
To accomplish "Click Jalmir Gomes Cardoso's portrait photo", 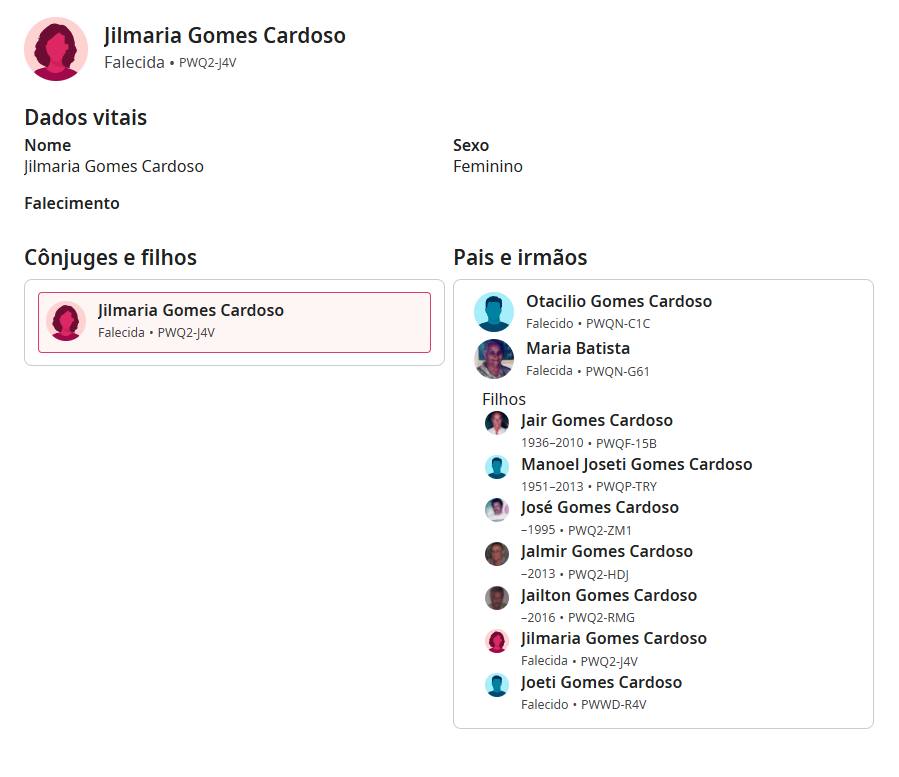I will 497,554.
